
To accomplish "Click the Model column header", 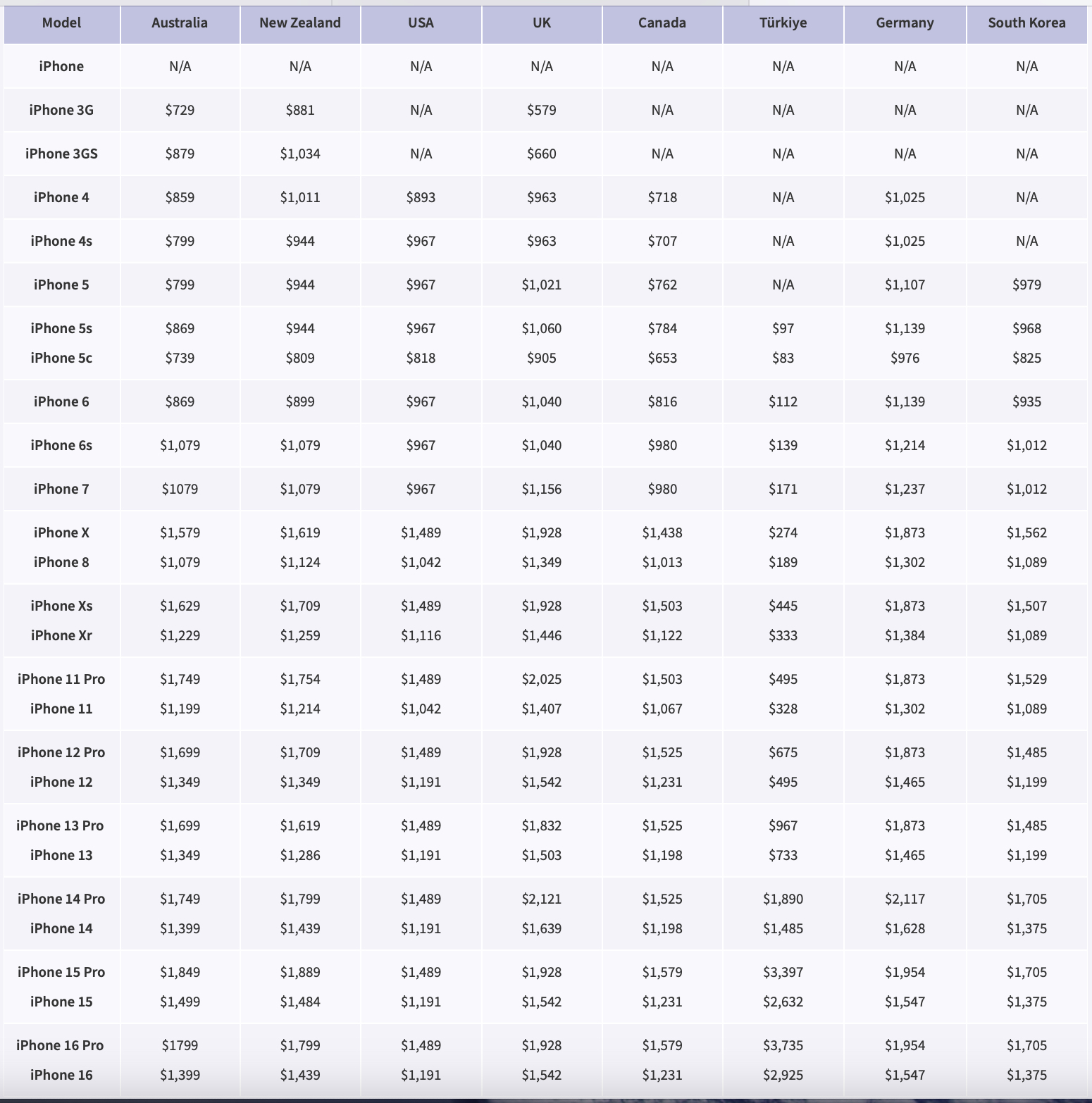I will click(x=61, y=23).
